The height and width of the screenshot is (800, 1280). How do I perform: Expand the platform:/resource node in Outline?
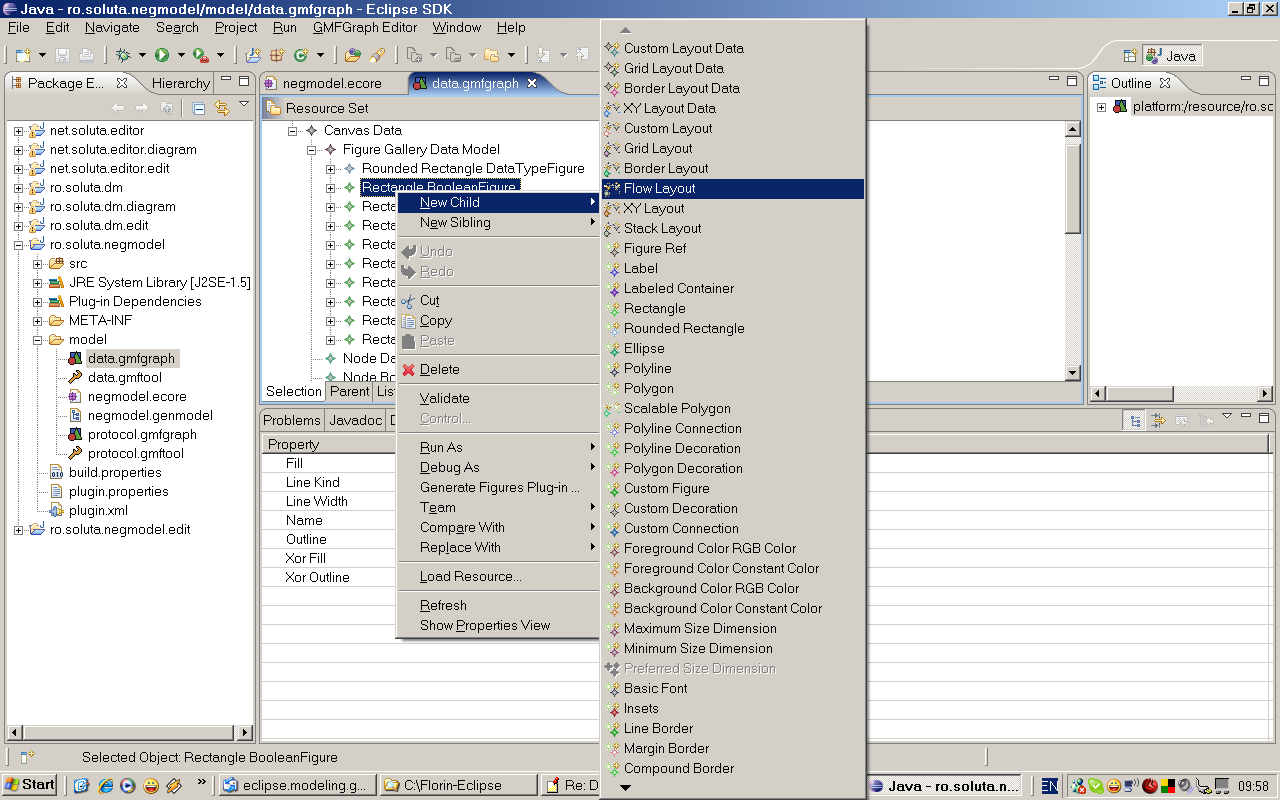coord(1102,107)
